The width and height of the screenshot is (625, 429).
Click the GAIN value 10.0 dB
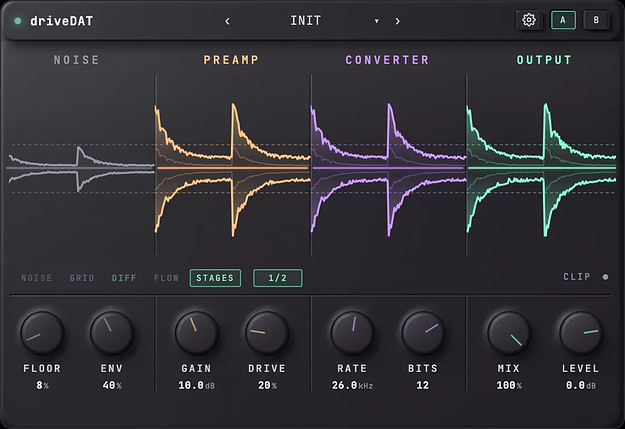197,386
